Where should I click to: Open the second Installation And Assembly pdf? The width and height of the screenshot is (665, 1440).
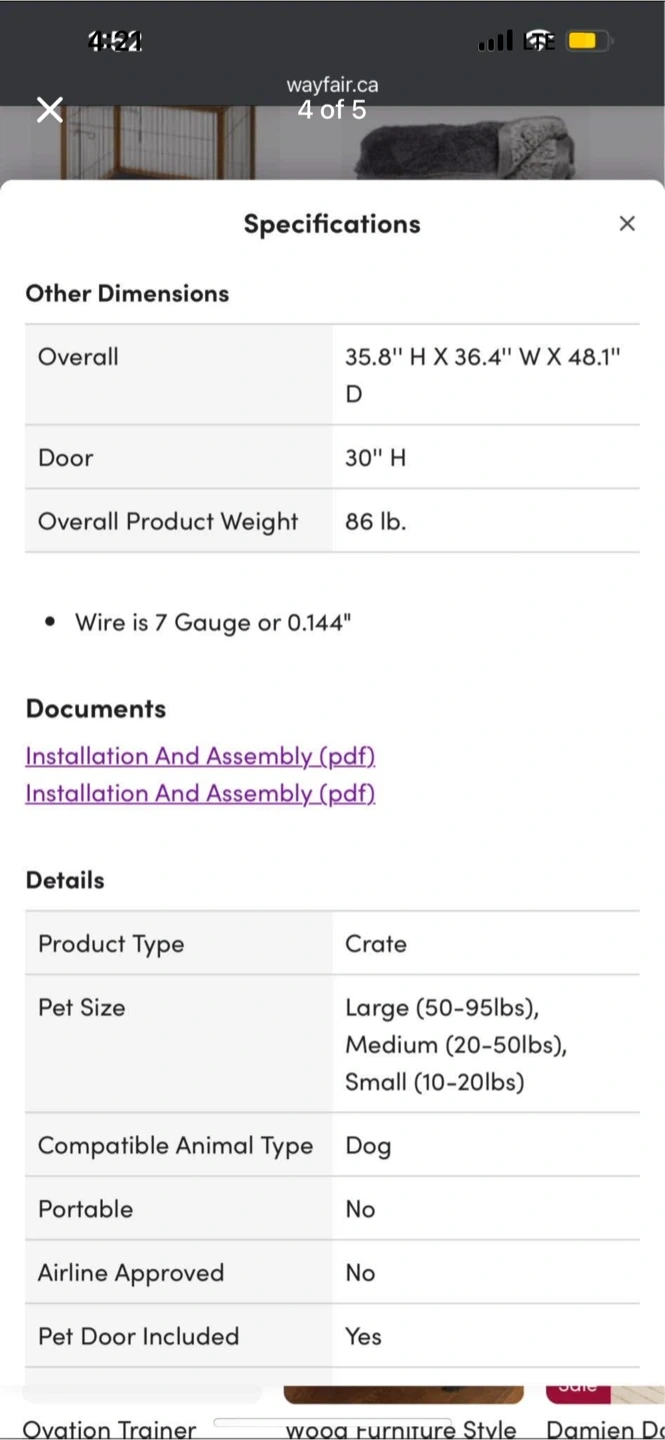200,793
